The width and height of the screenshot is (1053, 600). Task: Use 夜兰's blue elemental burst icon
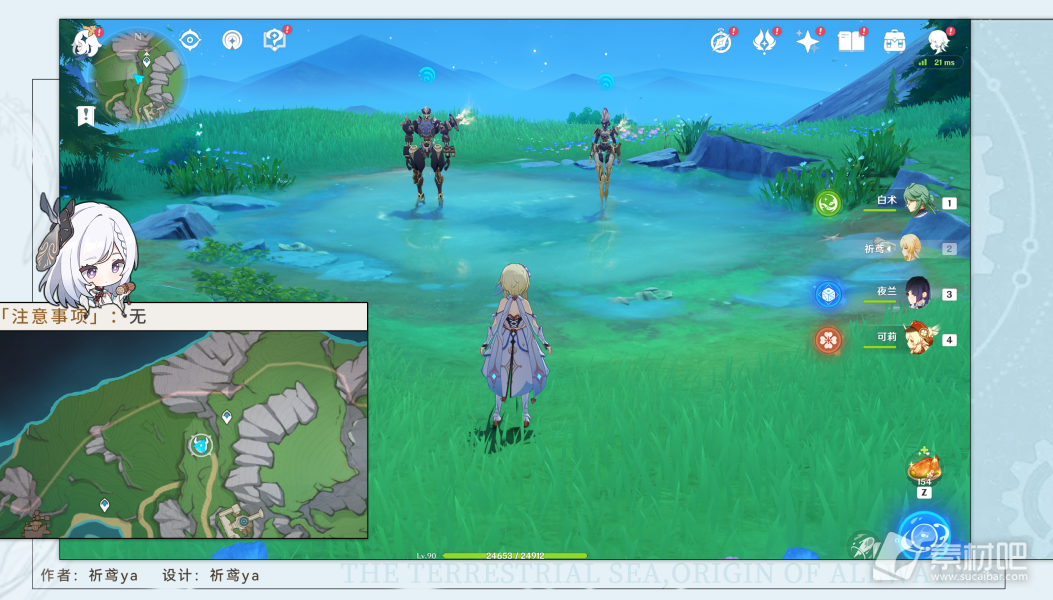pyautogui.click(x=829, y=294)
